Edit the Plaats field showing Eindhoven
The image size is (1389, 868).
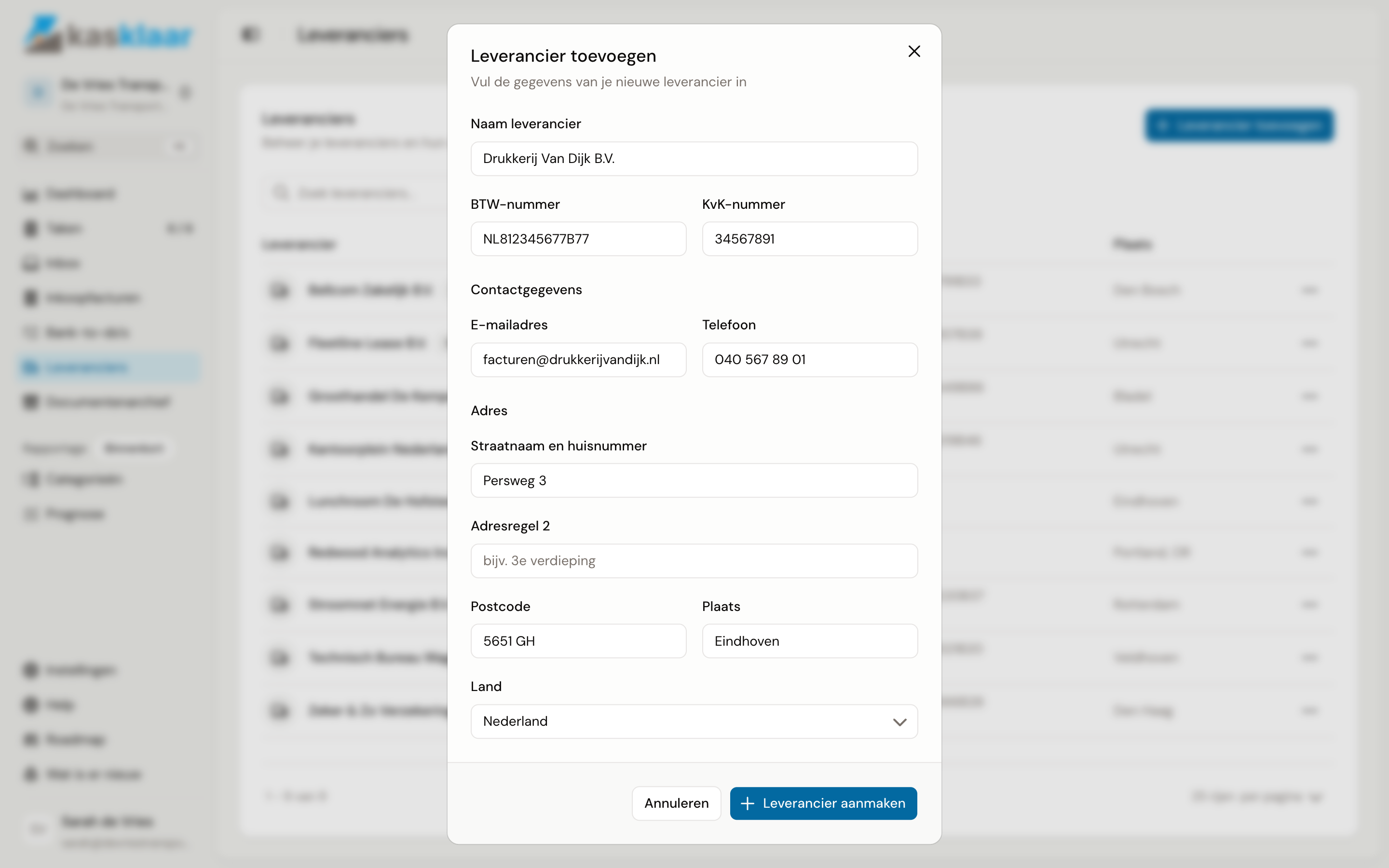(809, 641)
